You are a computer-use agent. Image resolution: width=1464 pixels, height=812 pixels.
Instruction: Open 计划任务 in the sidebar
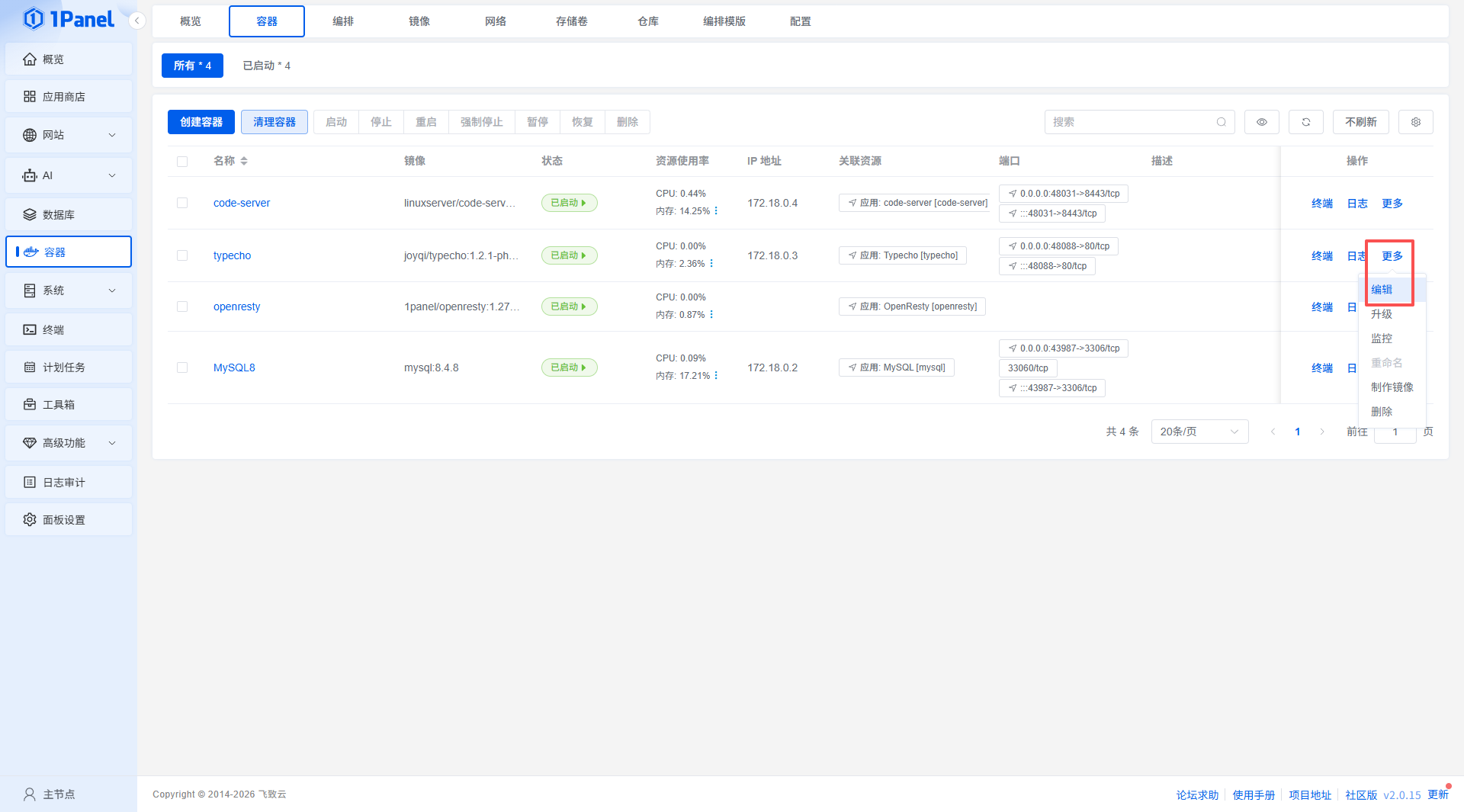[x=69, y=367]
